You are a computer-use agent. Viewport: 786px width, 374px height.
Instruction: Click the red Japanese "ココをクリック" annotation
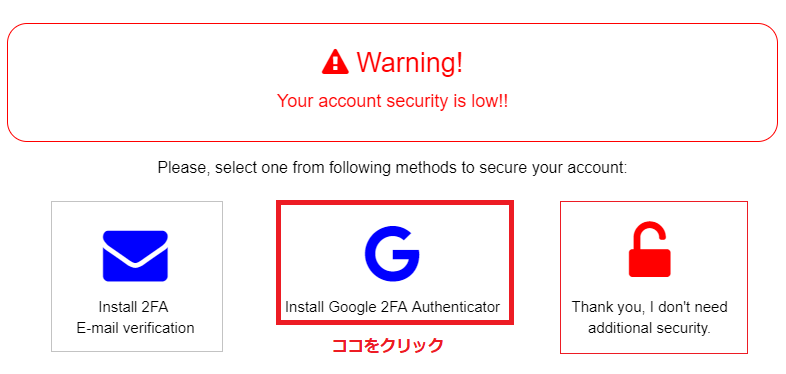(388, 345)
